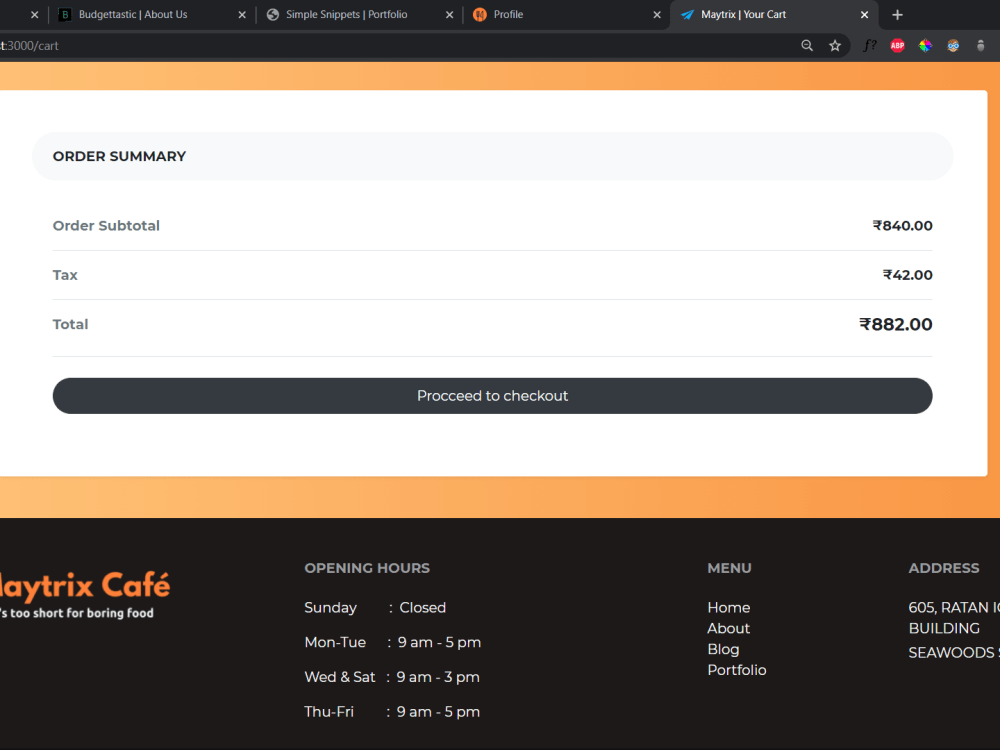The width and height of the screenshot is (1000, 750).
Task: Close the Profile tab
Action: click(x=657, y=15)
